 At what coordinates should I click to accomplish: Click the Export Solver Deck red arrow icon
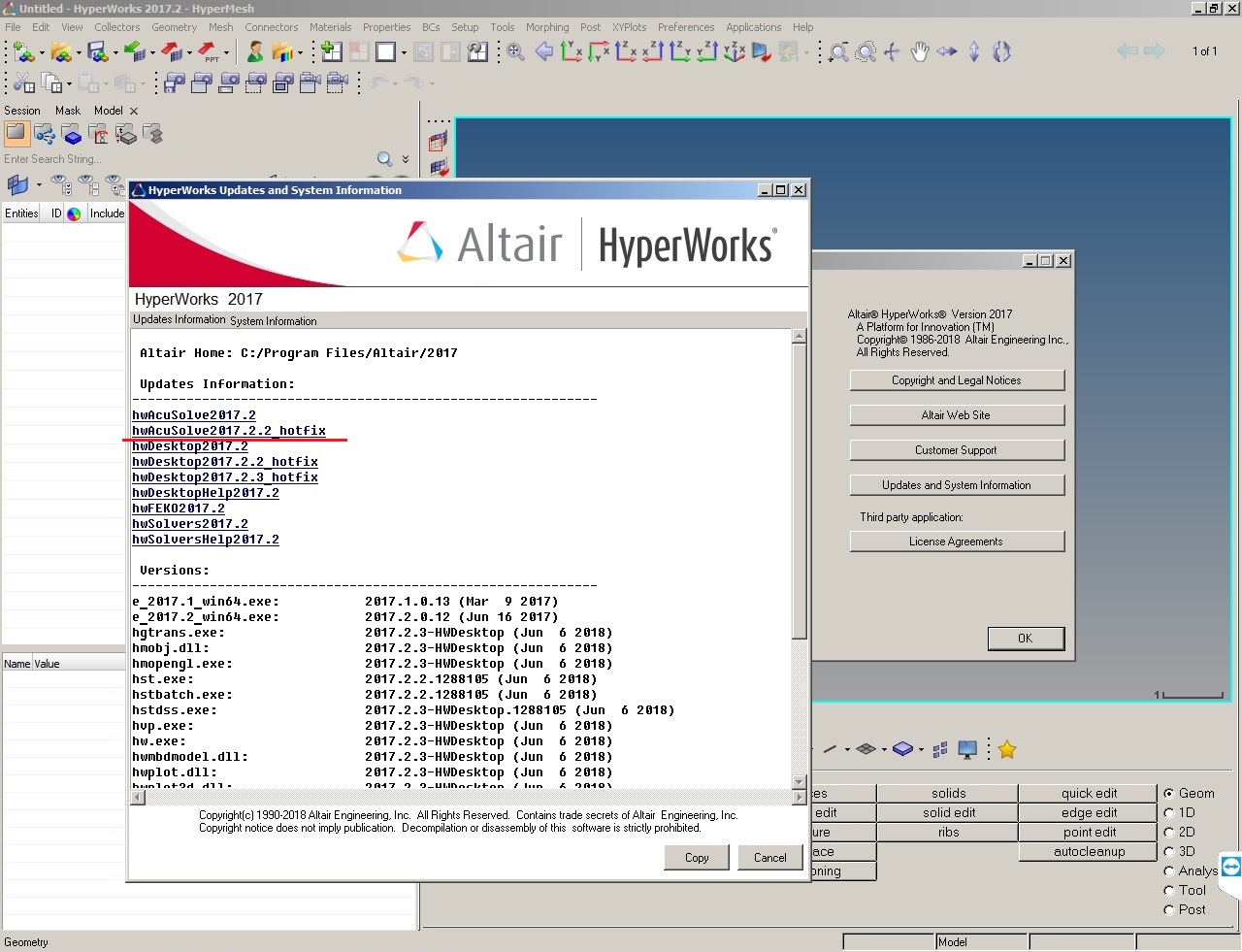(171, 51)
